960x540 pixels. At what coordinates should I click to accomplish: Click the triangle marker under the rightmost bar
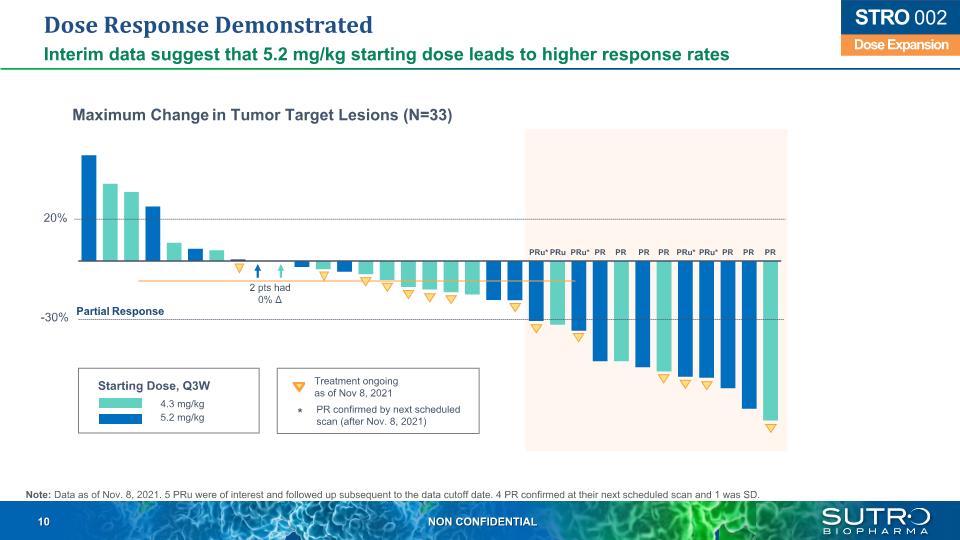point(771,428)
